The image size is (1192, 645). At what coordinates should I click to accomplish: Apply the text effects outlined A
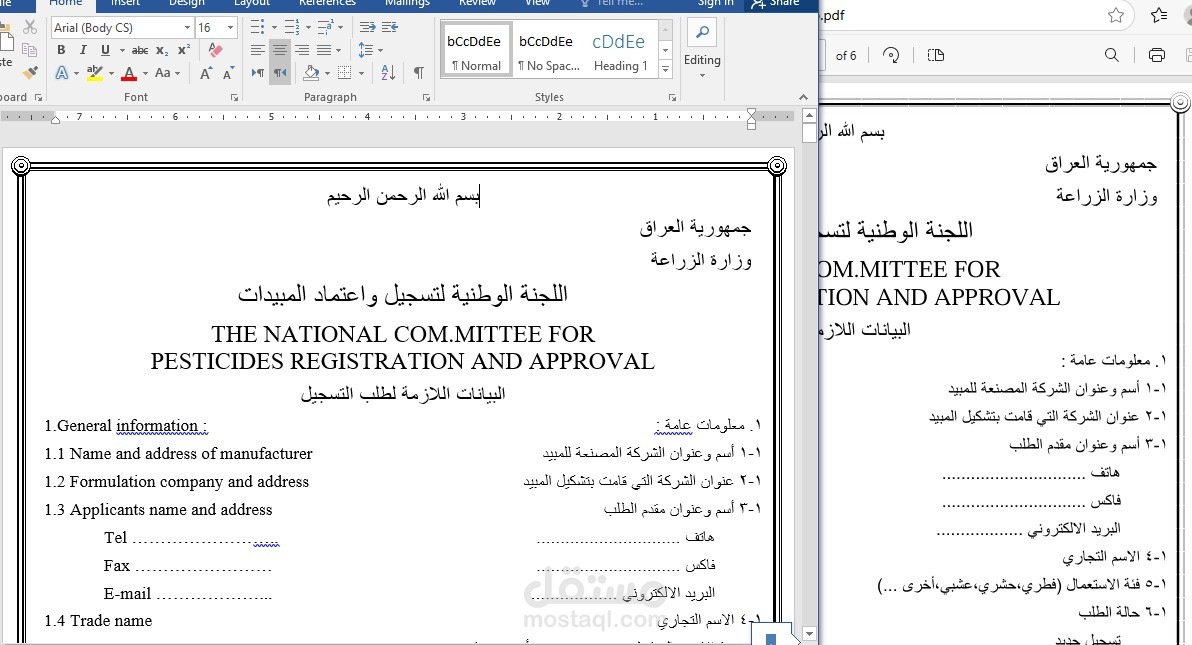coord(62,73)
